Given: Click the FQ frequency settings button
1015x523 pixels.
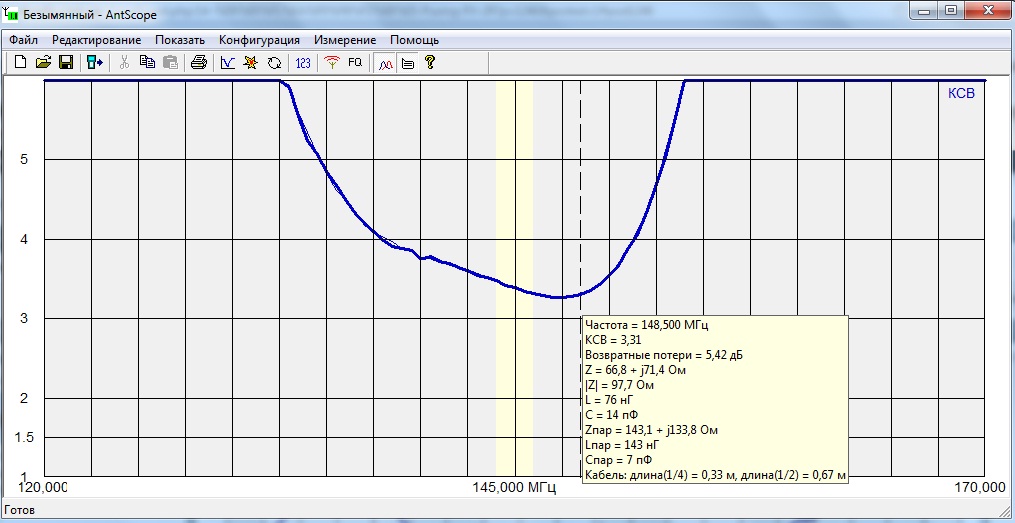Looking at the screenshot, I should point(355,63).
